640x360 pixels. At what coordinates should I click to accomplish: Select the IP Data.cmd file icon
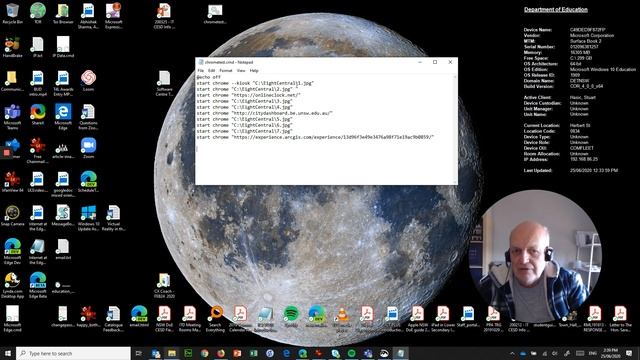click(x=63, y=47)
